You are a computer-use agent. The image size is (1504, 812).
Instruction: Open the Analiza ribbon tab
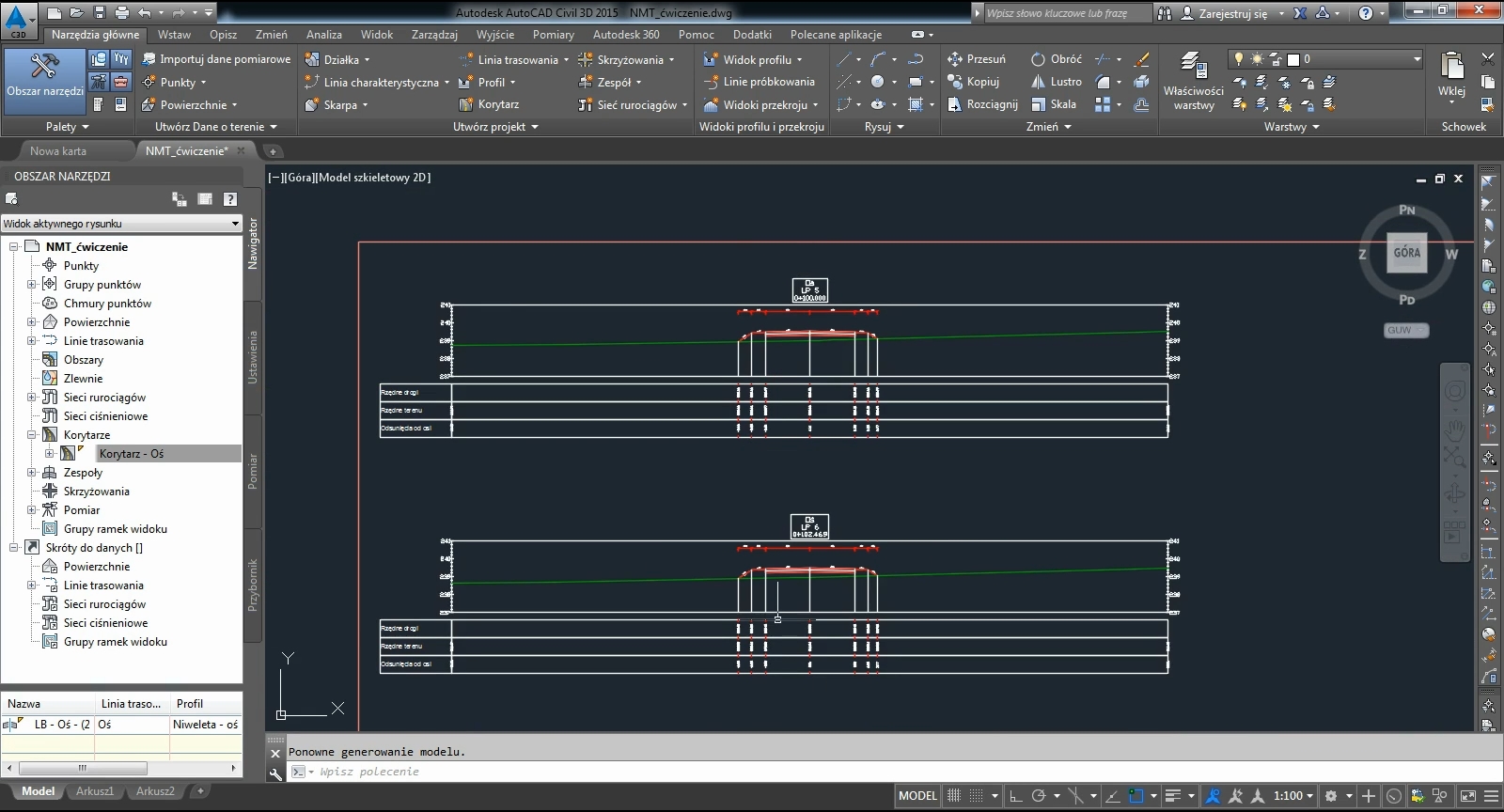tap(323, 35)
